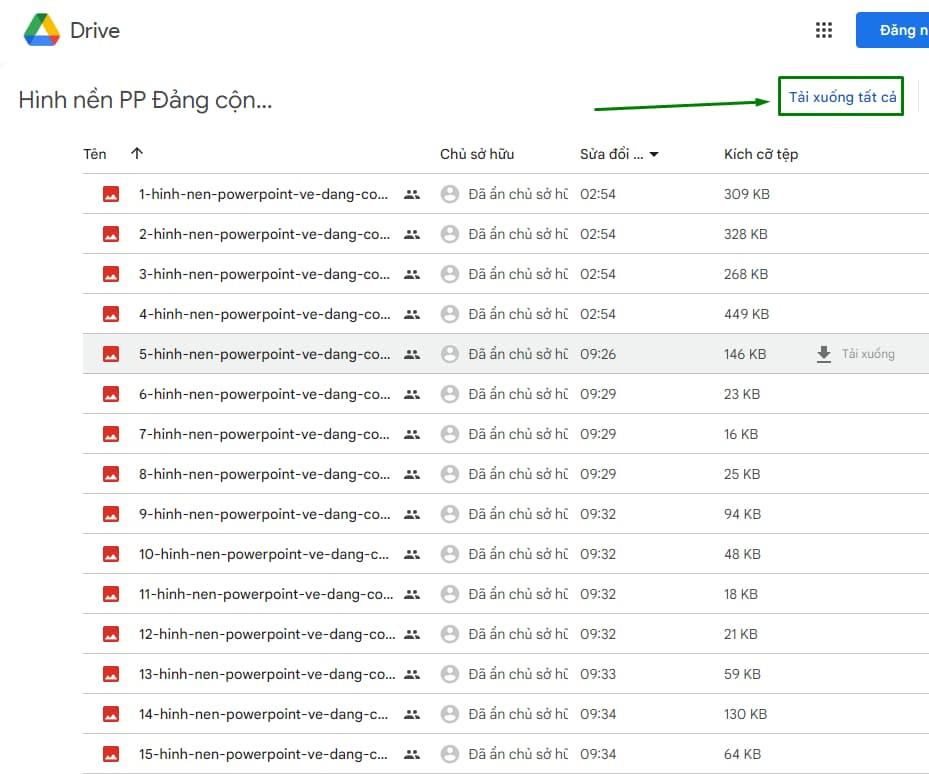Open file 2-hinh-nen-powerpoint-ve-dang-co
929x774 pixels.
point(265,234)
